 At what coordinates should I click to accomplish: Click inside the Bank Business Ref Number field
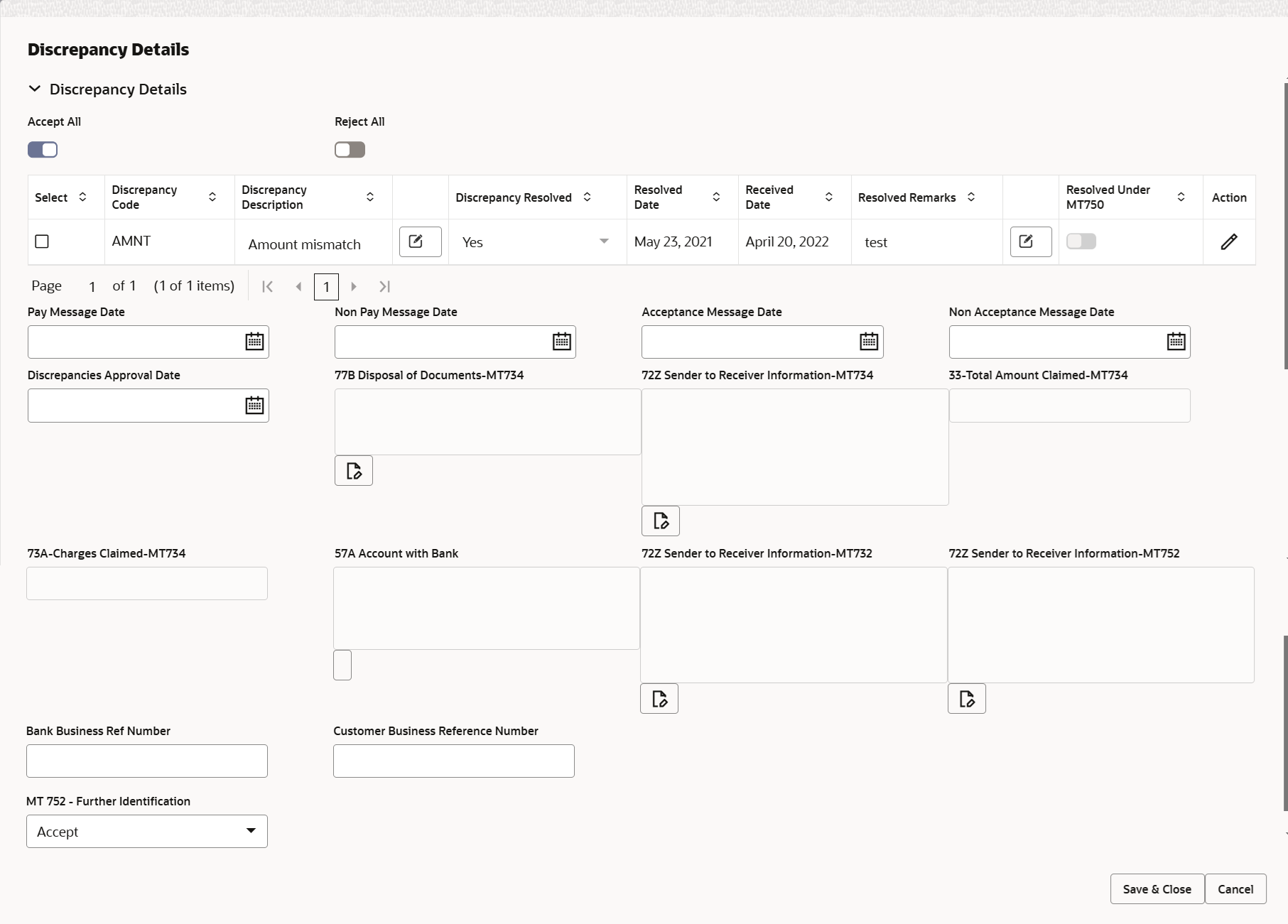pyautogui.click(x=146, y=760)
